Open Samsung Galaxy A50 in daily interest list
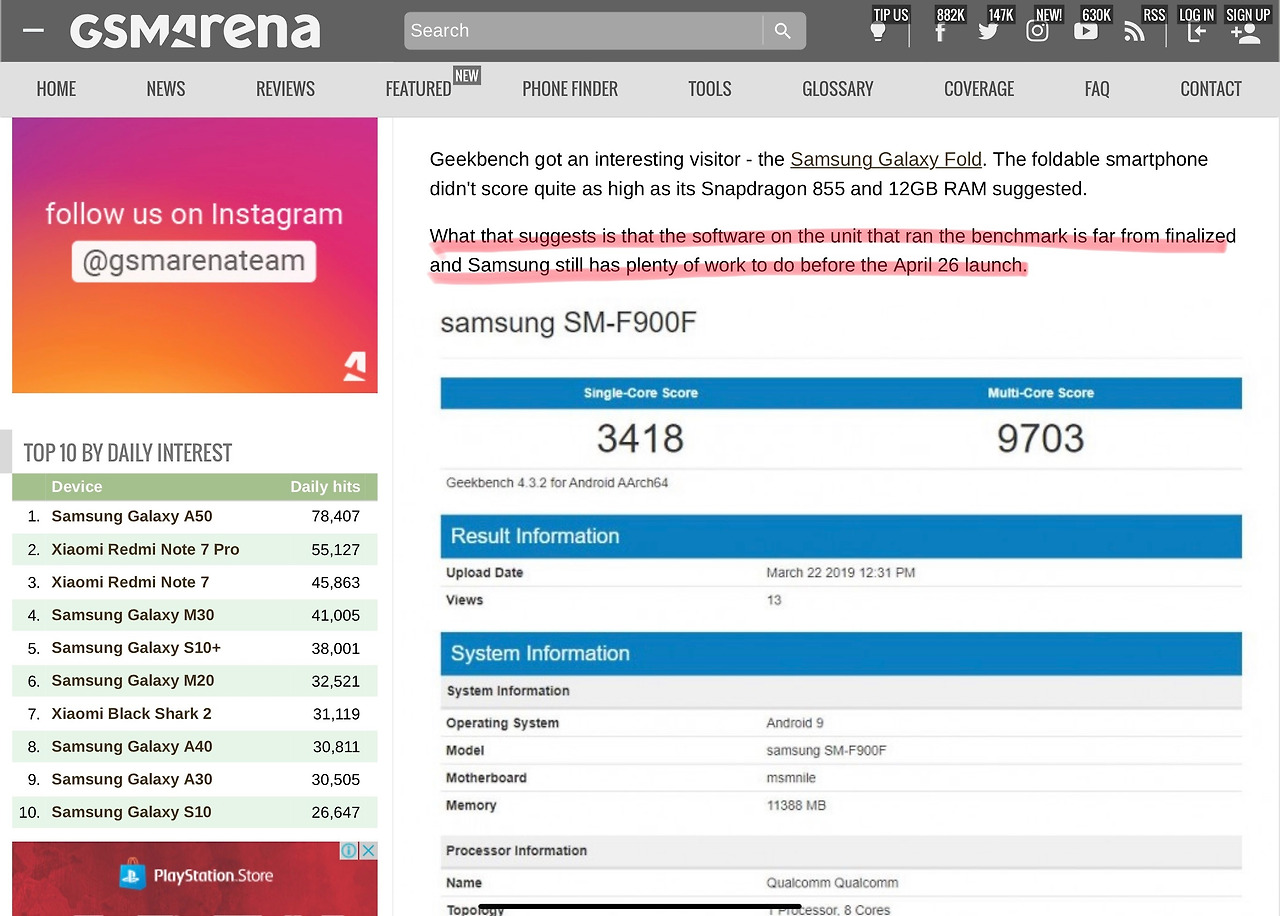This screenshot has height=916, width=1280. click(x=132, y=516)
